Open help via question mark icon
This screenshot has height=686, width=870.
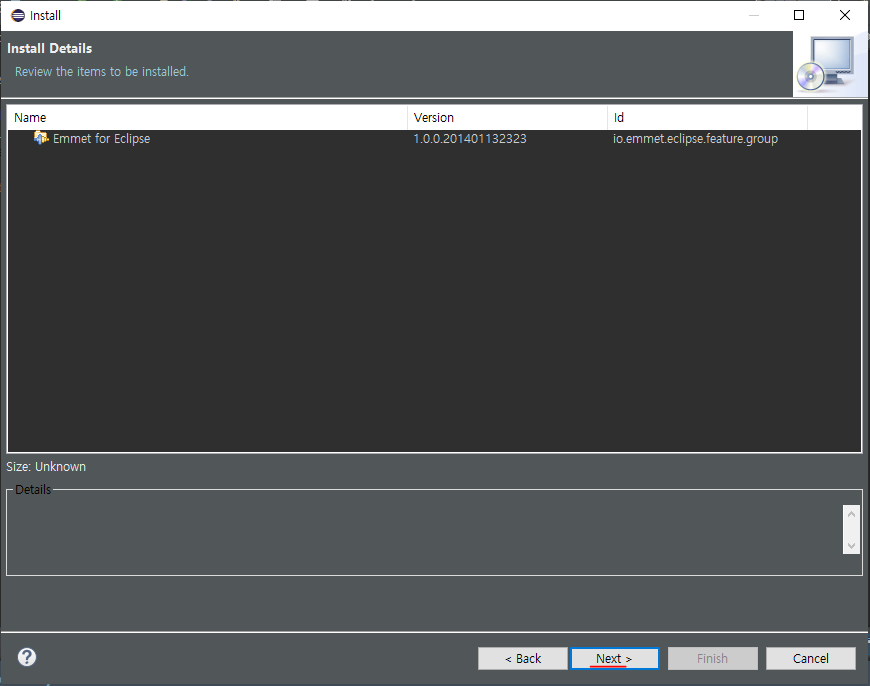(27, 657)
